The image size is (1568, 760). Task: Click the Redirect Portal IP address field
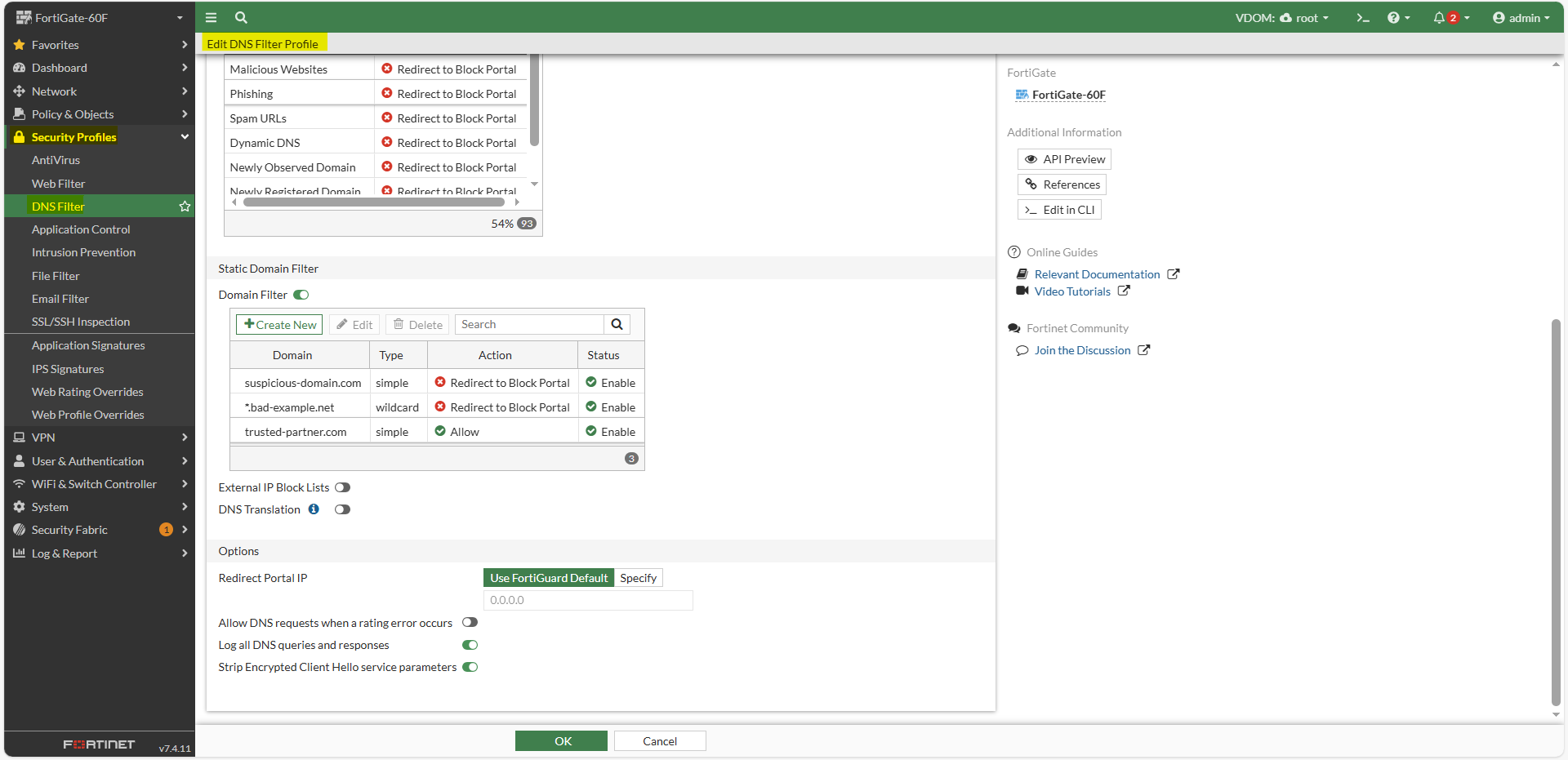[588, 600]
